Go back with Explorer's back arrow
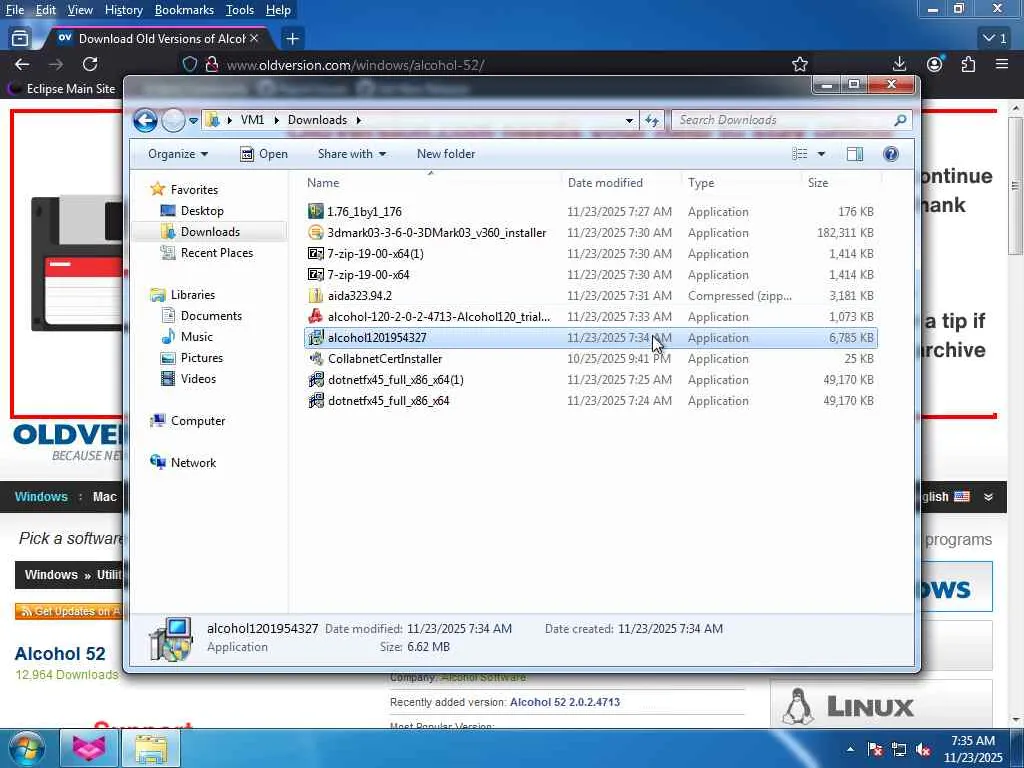Screen dimensions: 1024x768 point(145,120)
